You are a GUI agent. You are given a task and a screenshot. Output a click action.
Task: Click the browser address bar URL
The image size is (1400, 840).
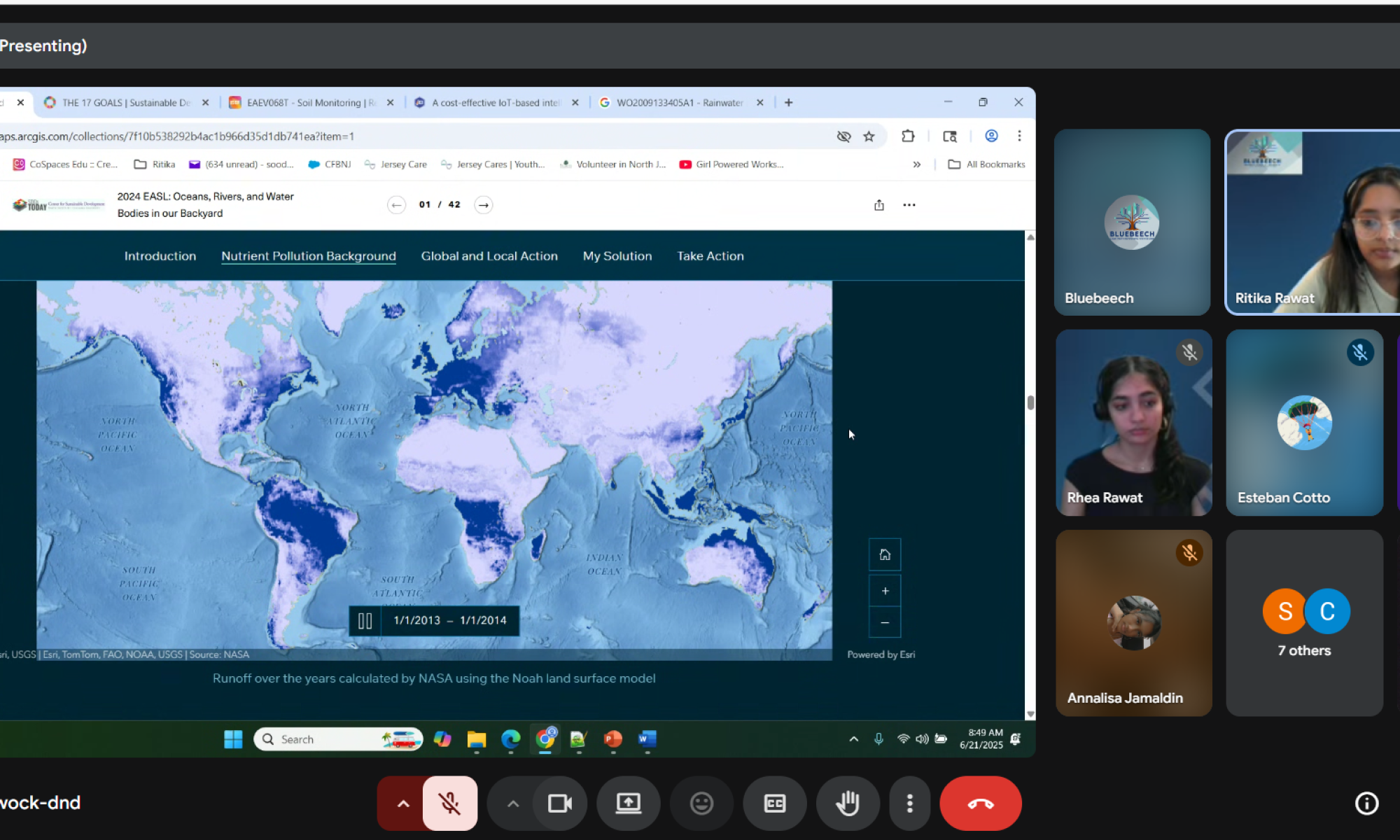tap(176, 136)
